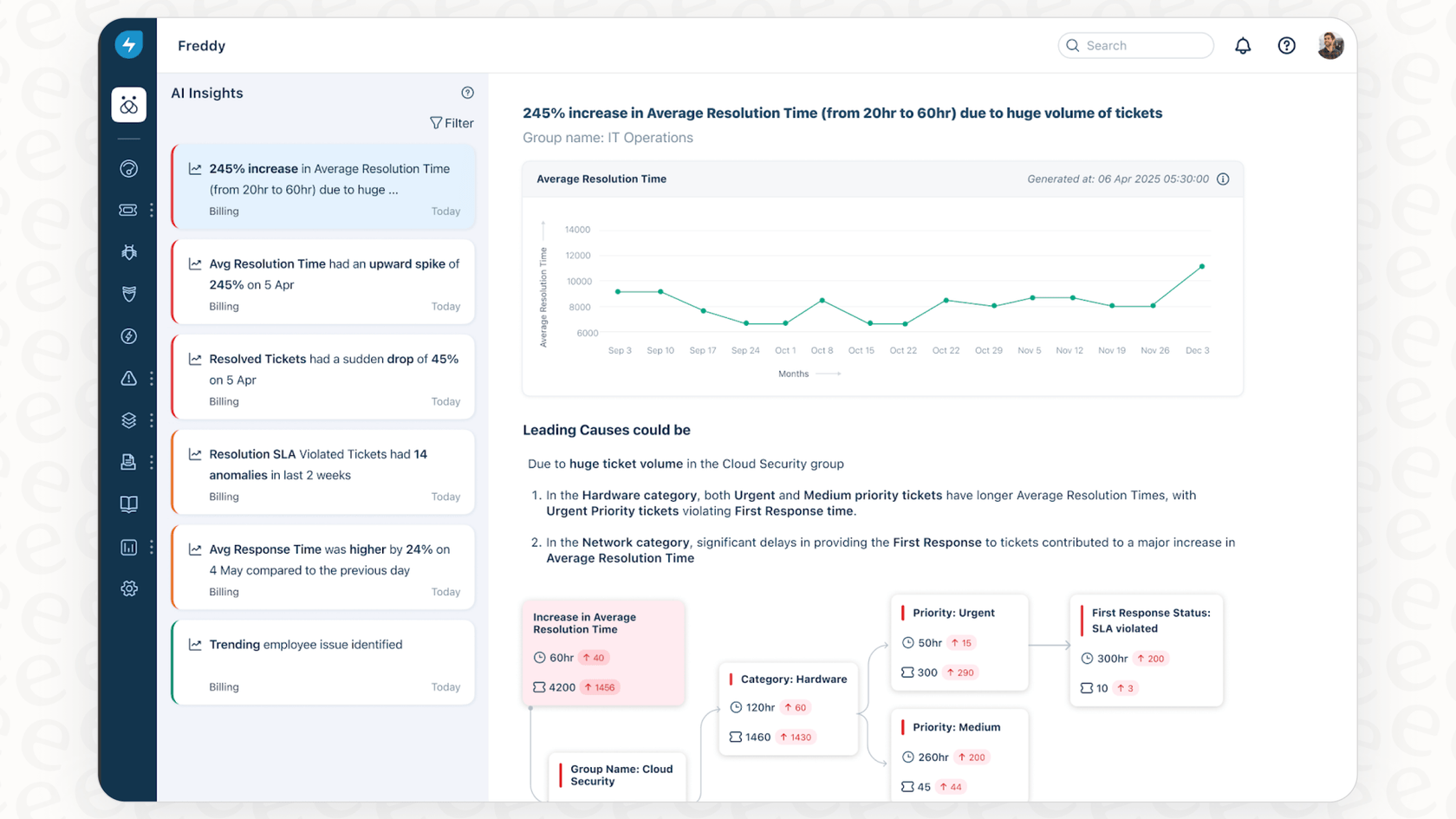
Task: Open the Filter options in AI Insights
Action: (x=452, y=122)
